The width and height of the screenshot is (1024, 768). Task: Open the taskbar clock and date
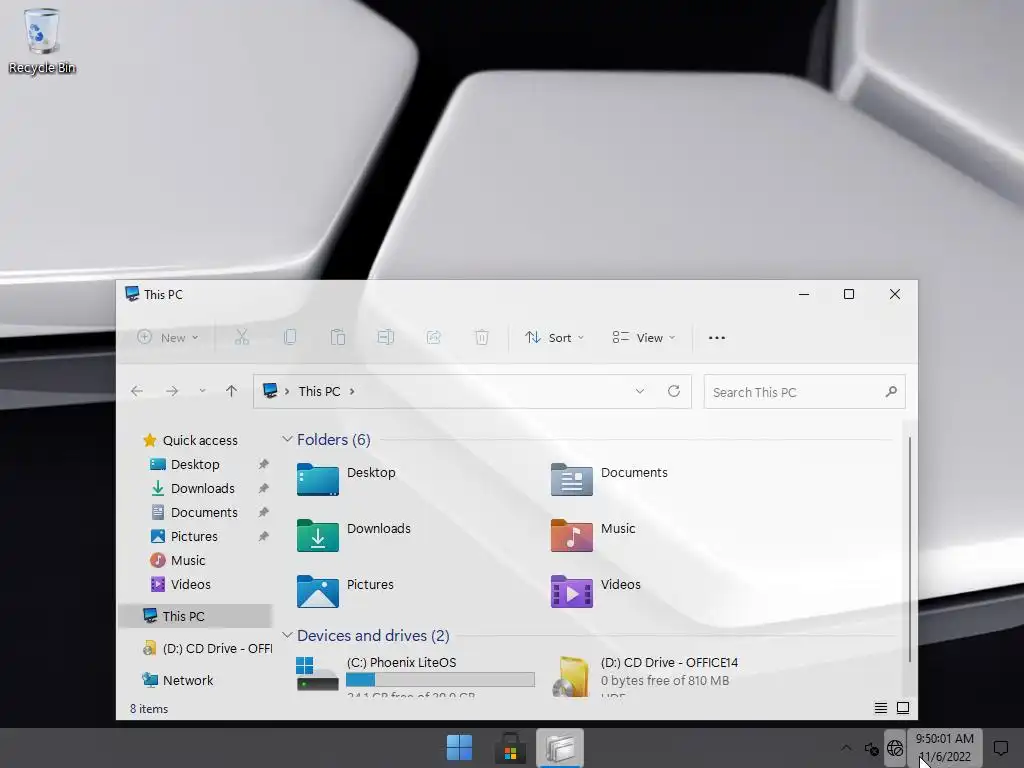[944, 748]
